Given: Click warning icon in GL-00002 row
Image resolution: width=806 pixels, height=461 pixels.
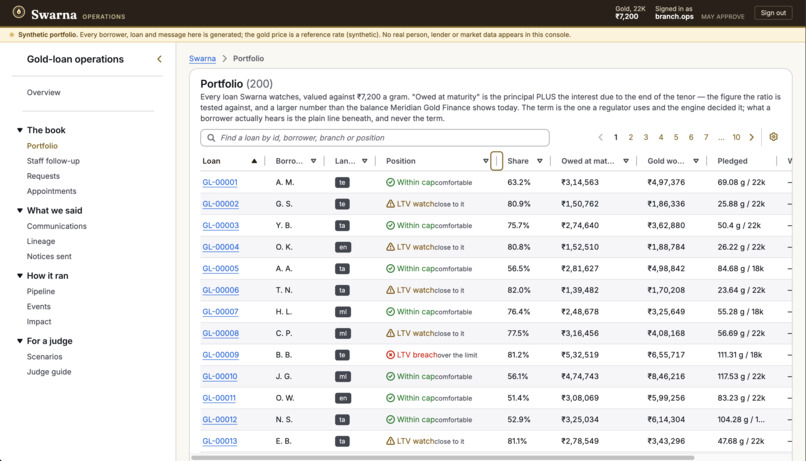Looking at the screenshot, I should [390, 204].
